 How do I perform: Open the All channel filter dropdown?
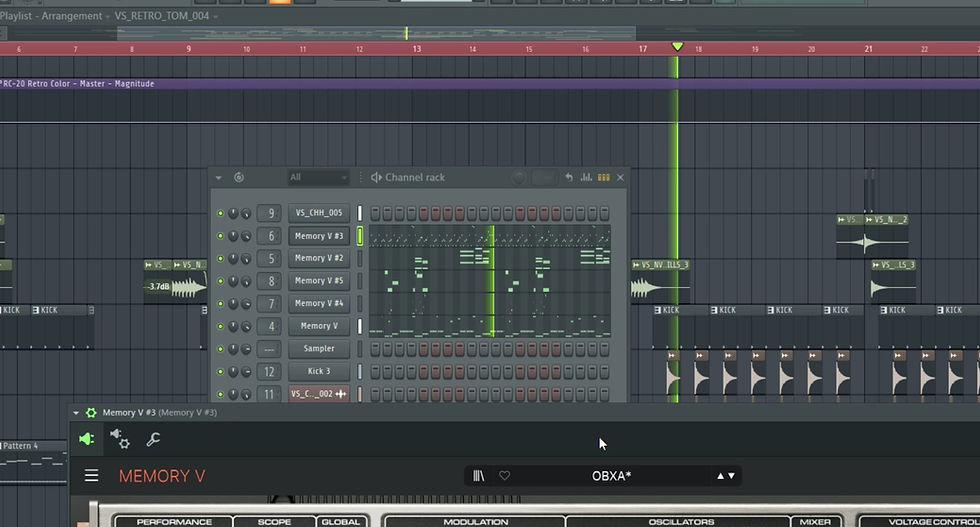[318, 178]
